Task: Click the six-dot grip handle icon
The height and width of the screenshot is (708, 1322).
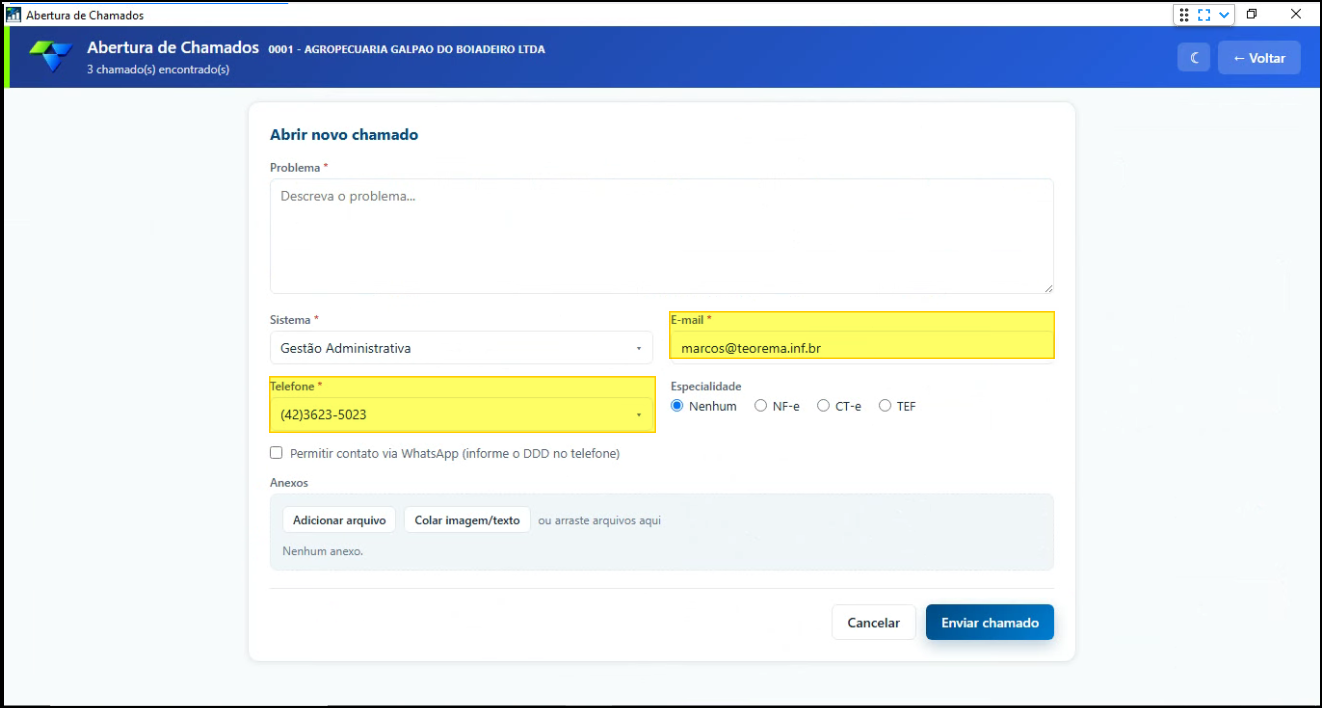Action: [1184, 15]
